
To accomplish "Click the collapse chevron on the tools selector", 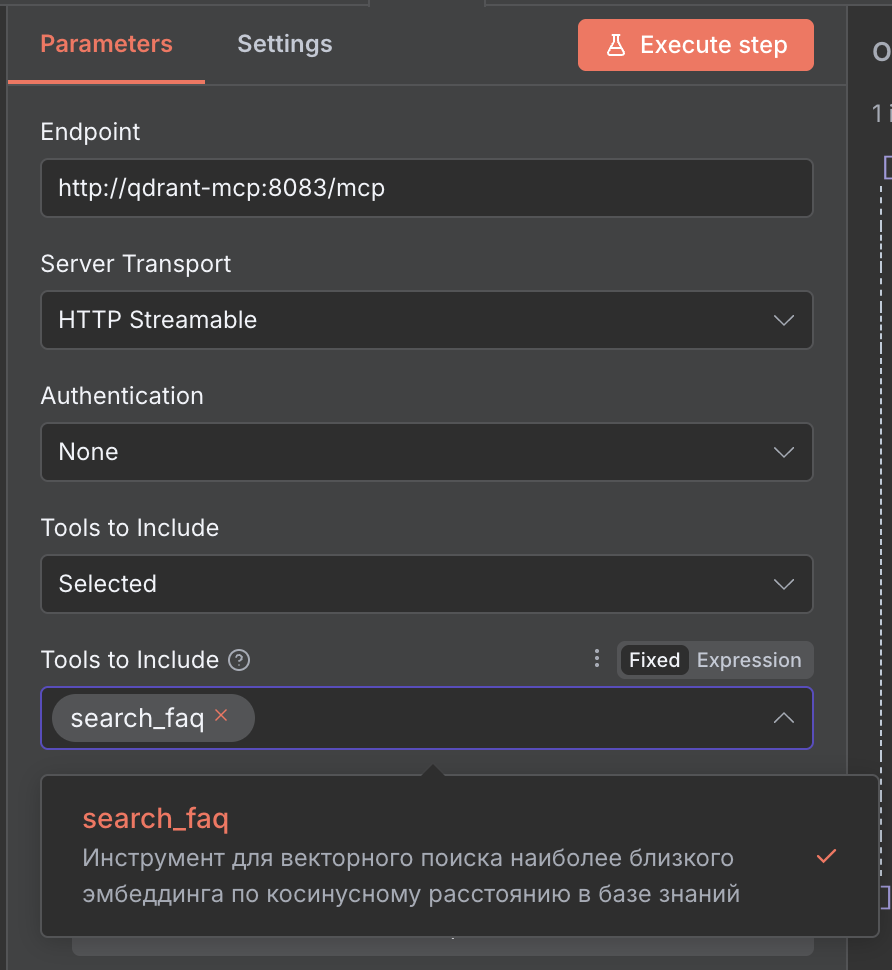I will point(784,718).
